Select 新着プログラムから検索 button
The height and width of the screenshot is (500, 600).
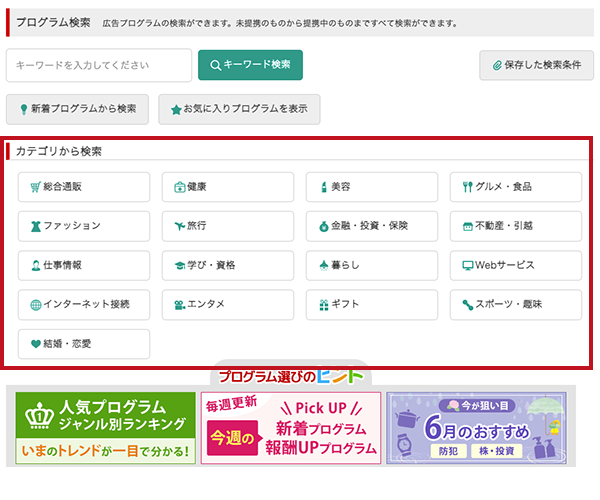pos(77,109)
